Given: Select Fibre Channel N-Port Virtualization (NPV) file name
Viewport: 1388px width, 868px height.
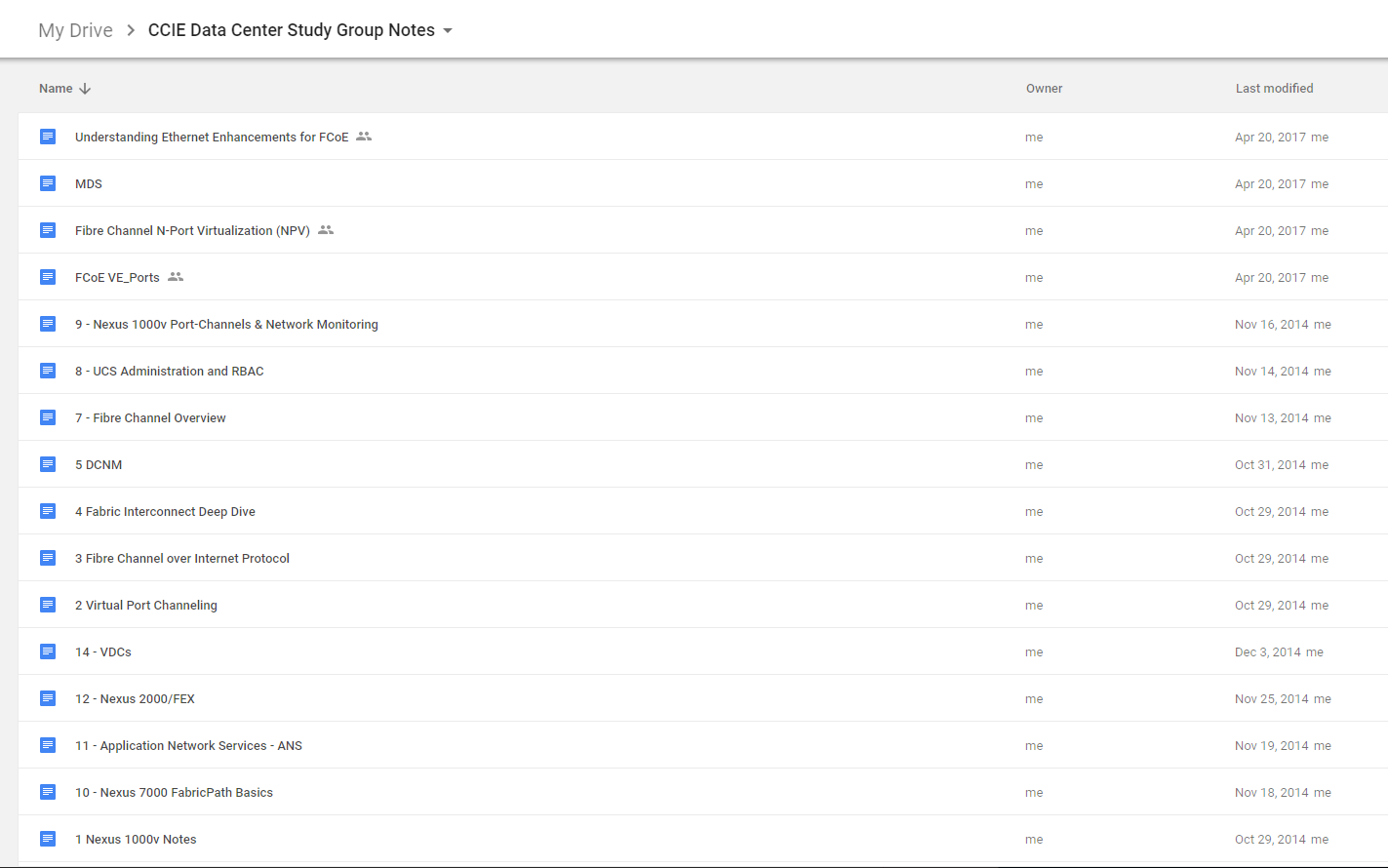Looking at the screenshot, I should (192, 231).
